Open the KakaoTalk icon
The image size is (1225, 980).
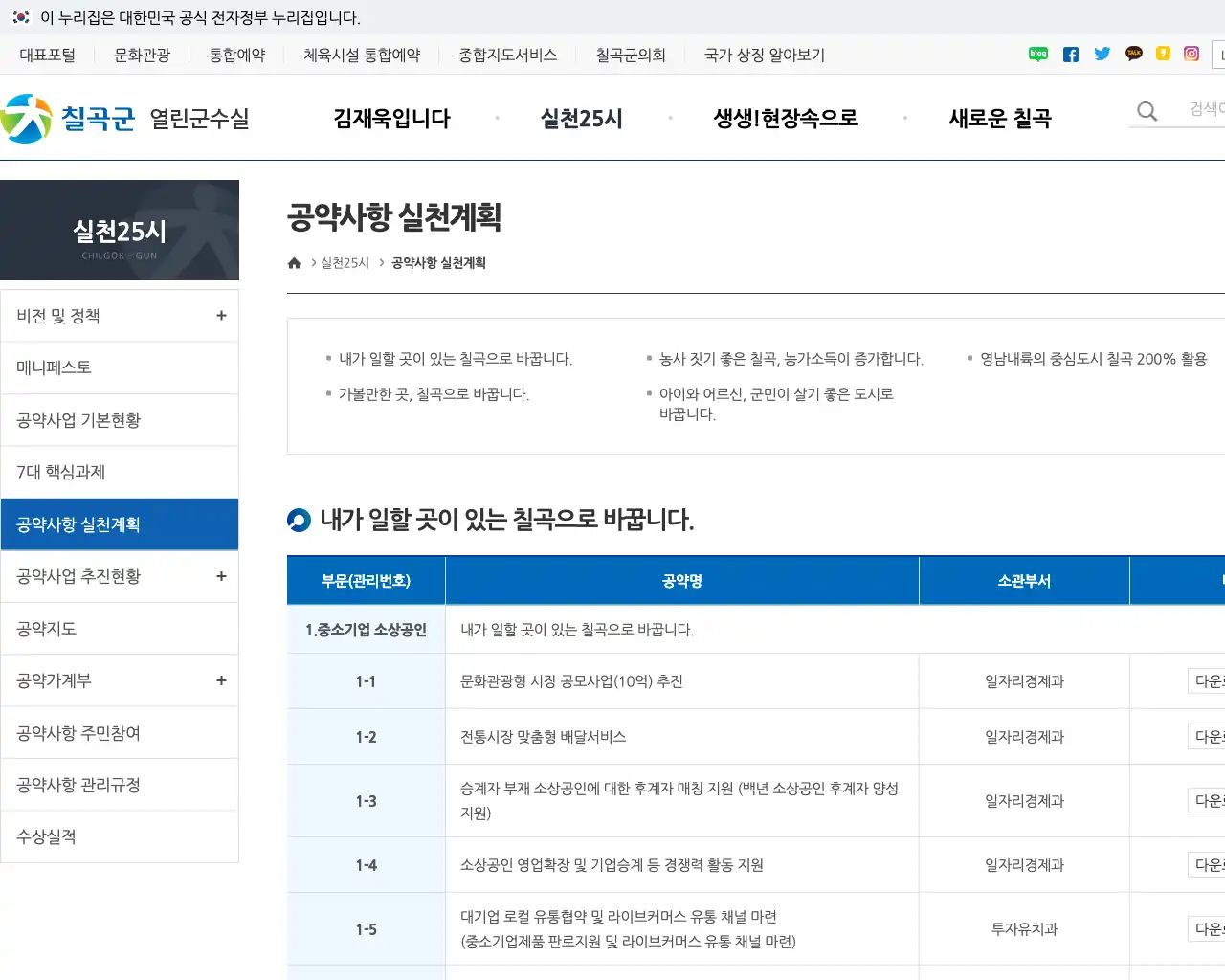click(1134, 54)
